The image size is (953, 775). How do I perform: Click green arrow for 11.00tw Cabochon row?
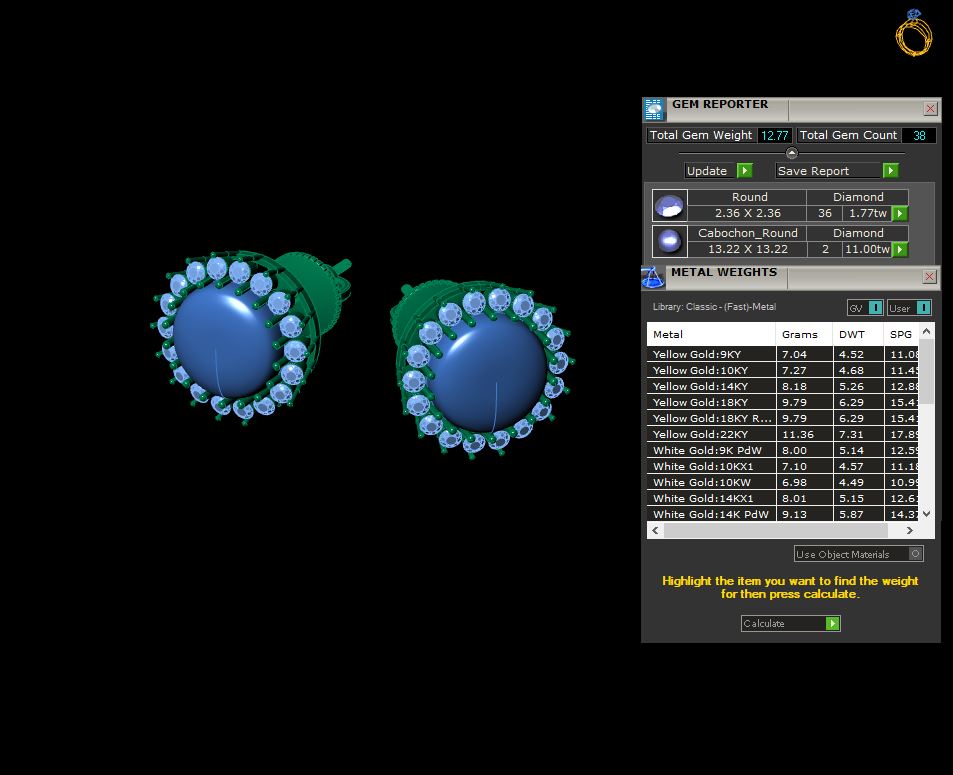pyautogui.click(x=900, y=249)
